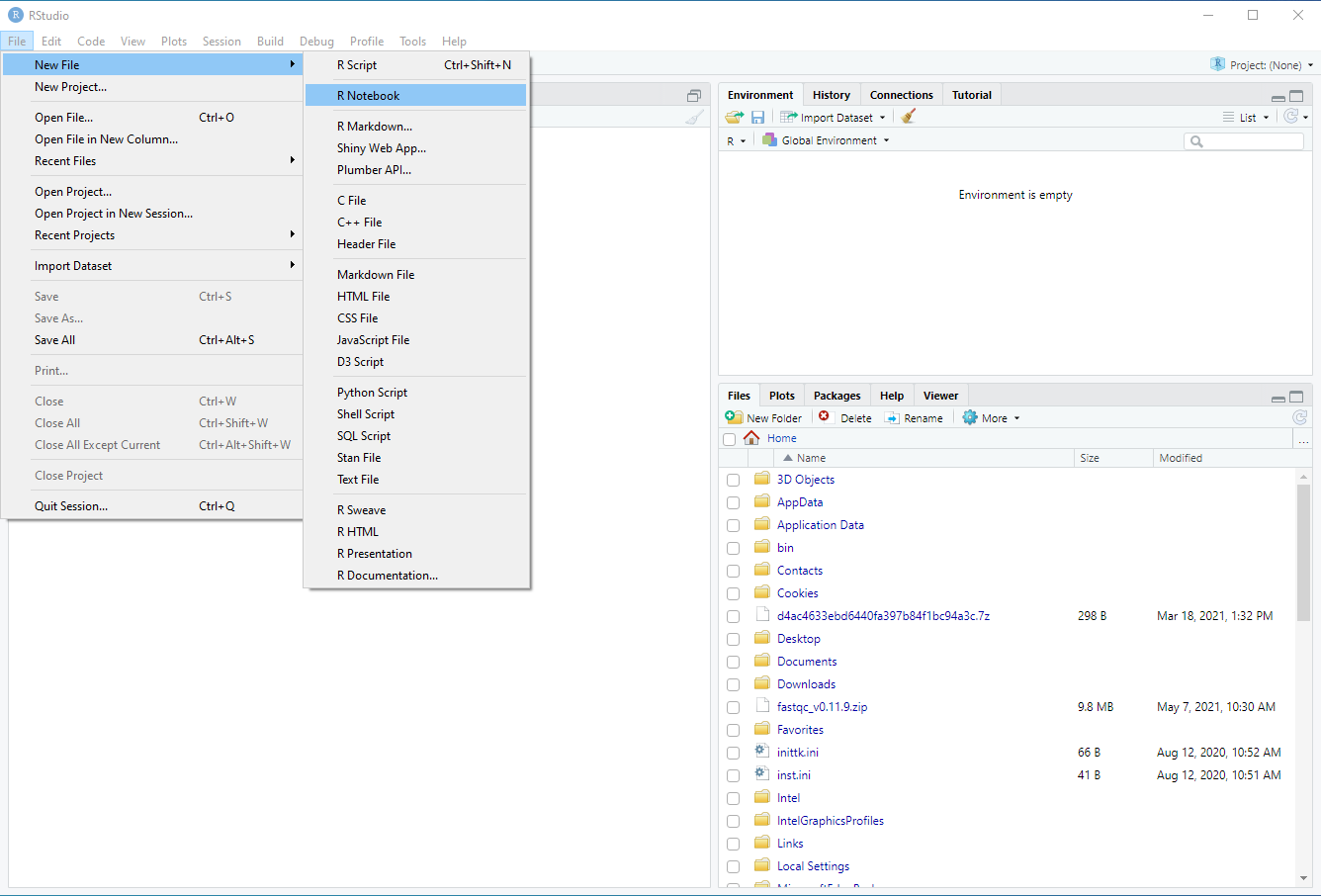Click the Delete file red icon
The height and width of the screenshot is (896, 1321).
[x=824, y=416]
